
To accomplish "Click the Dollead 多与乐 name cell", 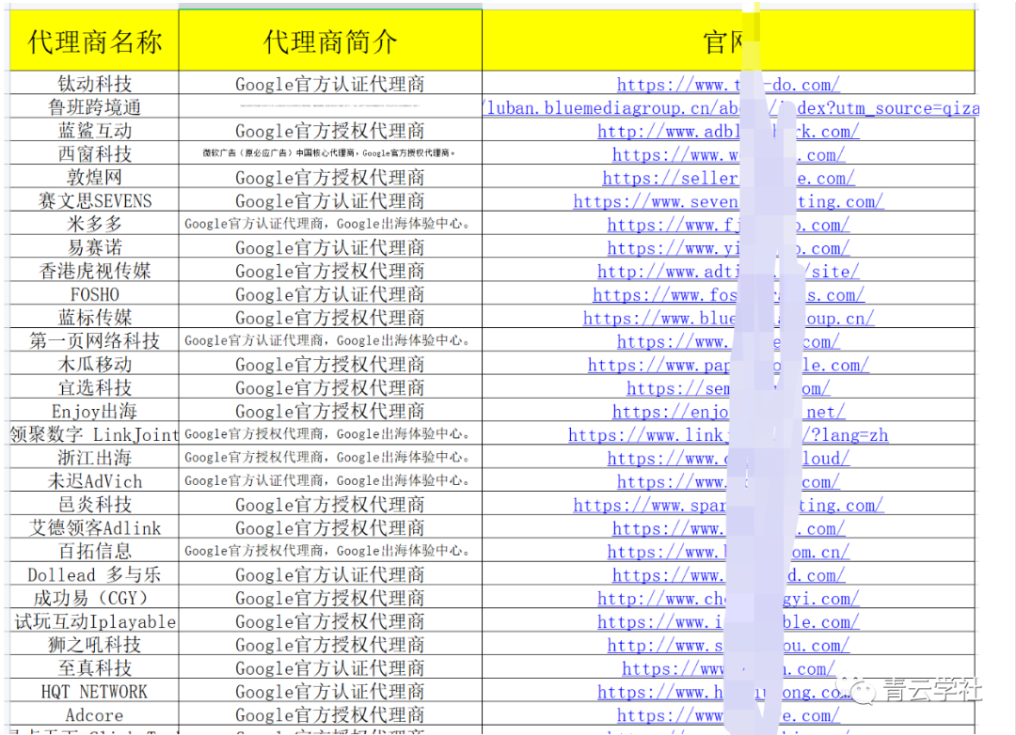I will point(94,575).
